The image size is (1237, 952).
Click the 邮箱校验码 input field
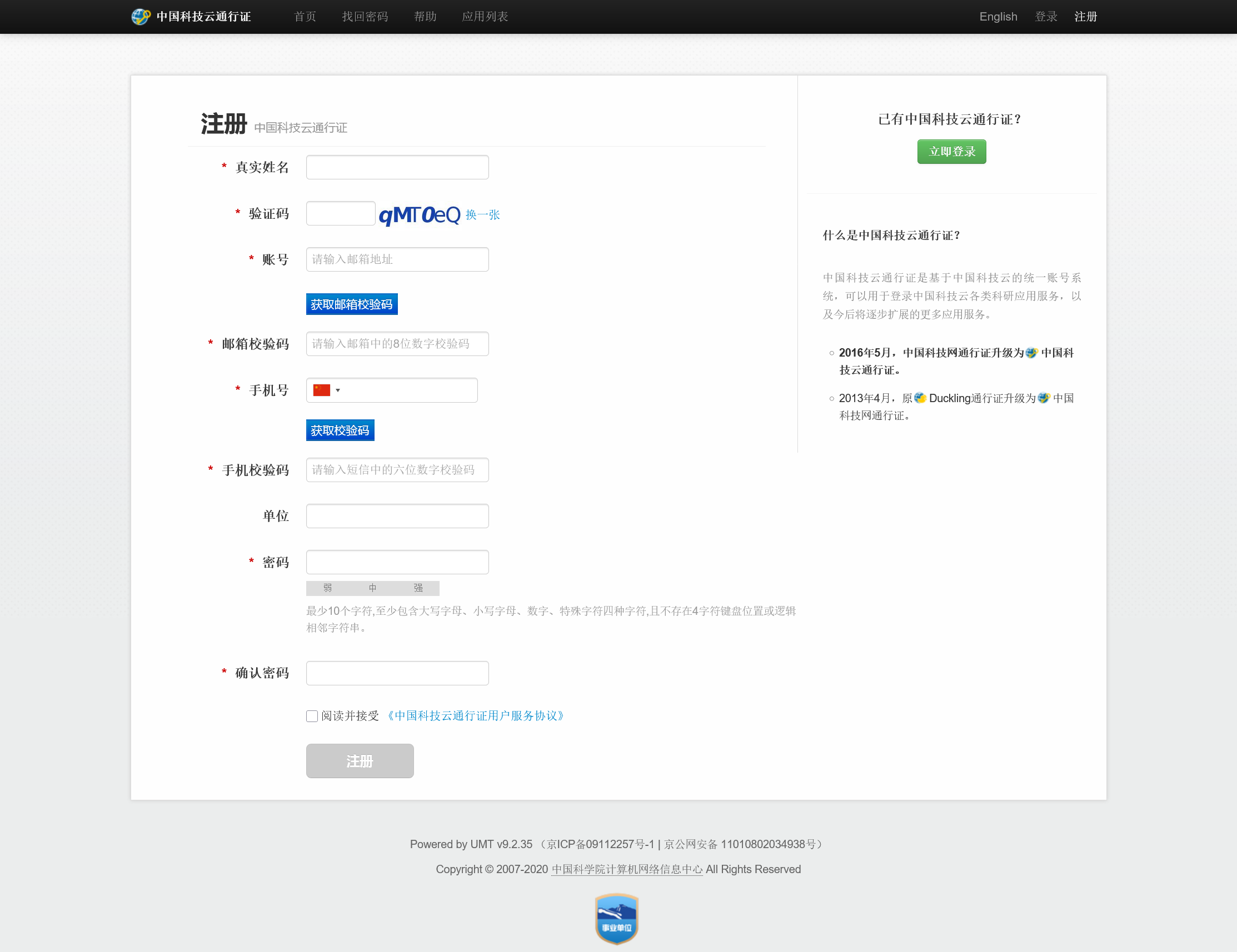coord(397,344)
